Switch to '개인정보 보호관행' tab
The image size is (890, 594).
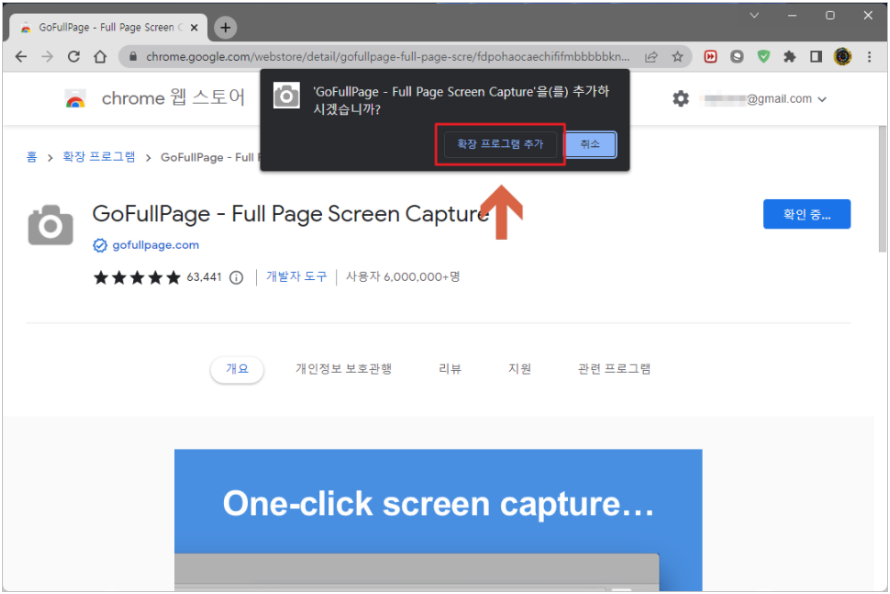pyautogui.click(x=343, y=369)
